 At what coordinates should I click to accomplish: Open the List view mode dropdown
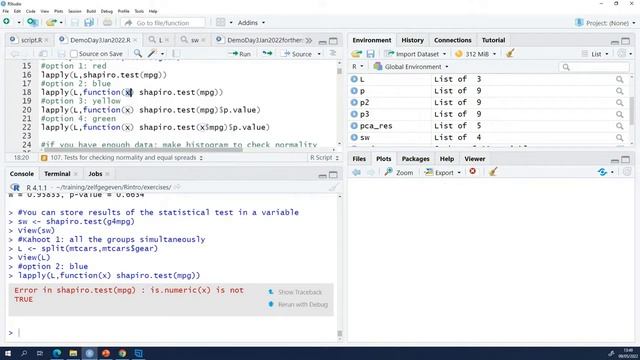click(x=595, y=54)
